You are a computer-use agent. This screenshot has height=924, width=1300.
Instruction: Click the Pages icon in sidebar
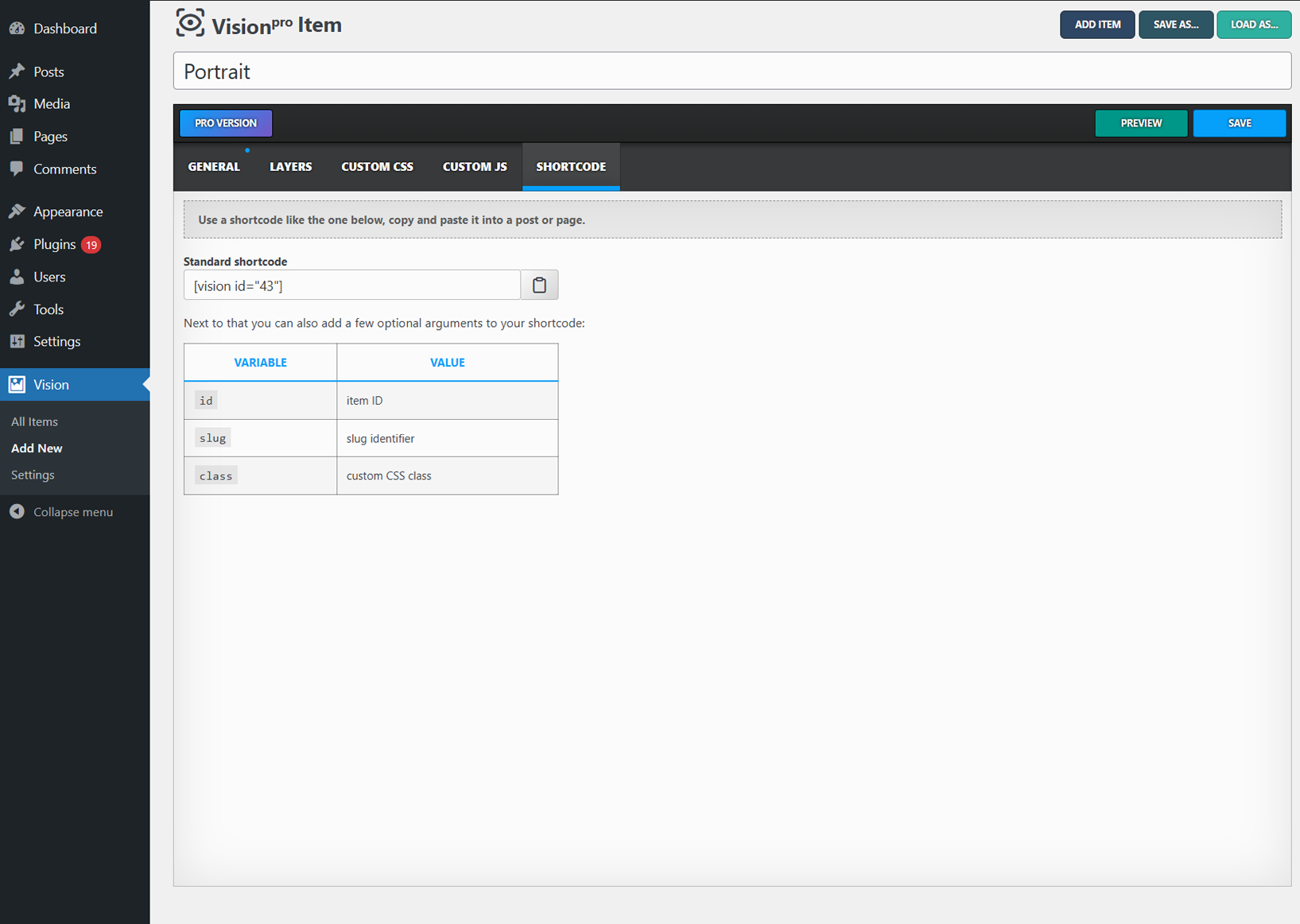pyautogui.click(x=17, y=137)
